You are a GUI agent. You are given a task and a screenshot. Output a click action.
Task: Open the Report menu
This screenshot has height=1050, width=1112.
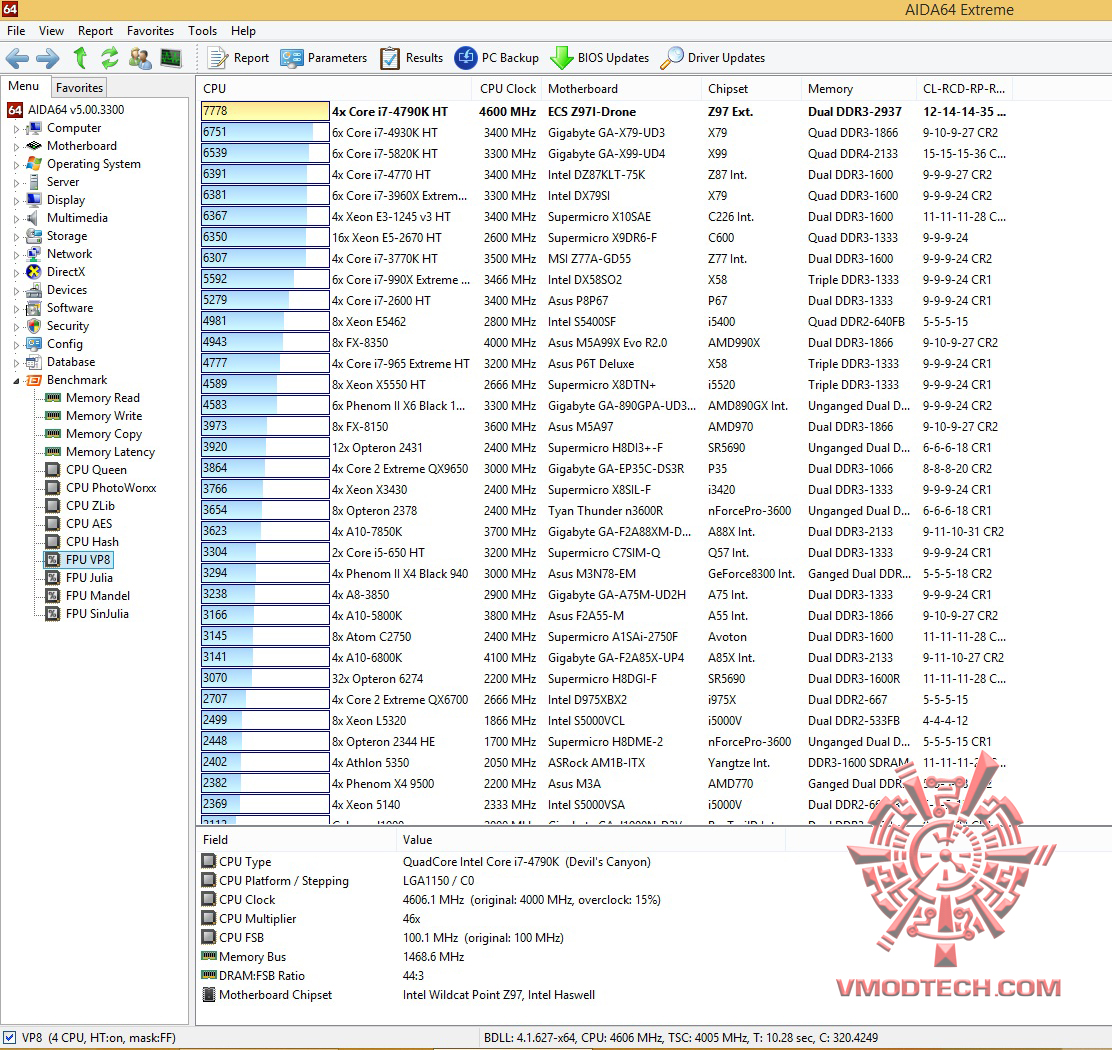[95, 30]
